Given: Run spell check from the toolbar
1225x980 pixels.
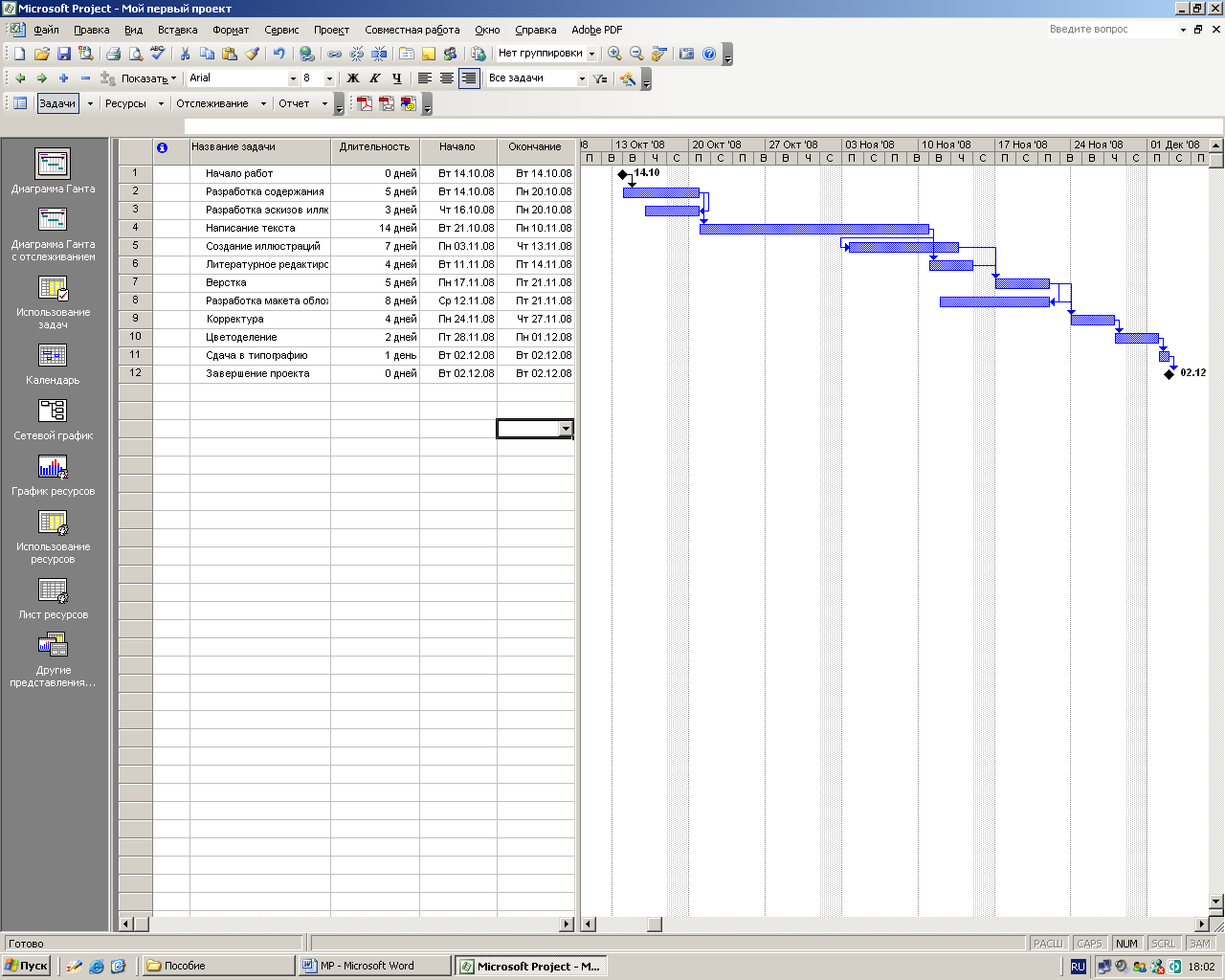Looking at the screenshot, I should 157,54.
